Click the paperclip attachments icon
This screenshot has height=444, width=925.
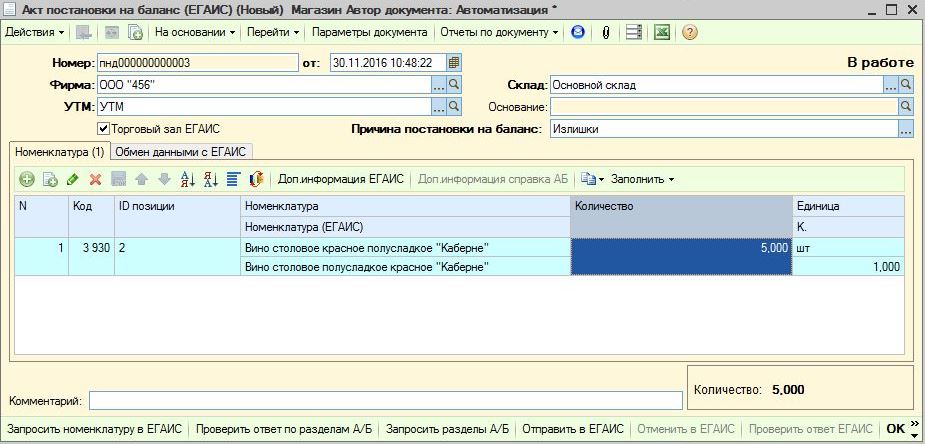coord(605,32)
